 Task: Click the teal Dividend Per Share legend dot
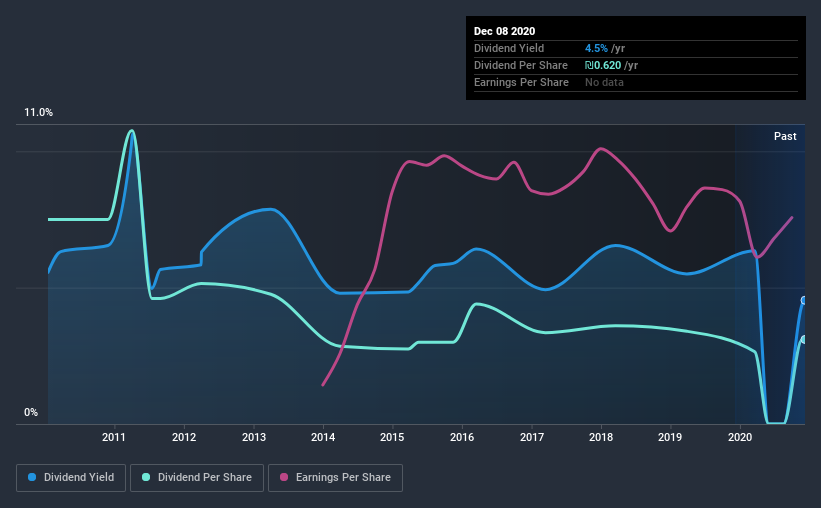[x=146, y=477]
